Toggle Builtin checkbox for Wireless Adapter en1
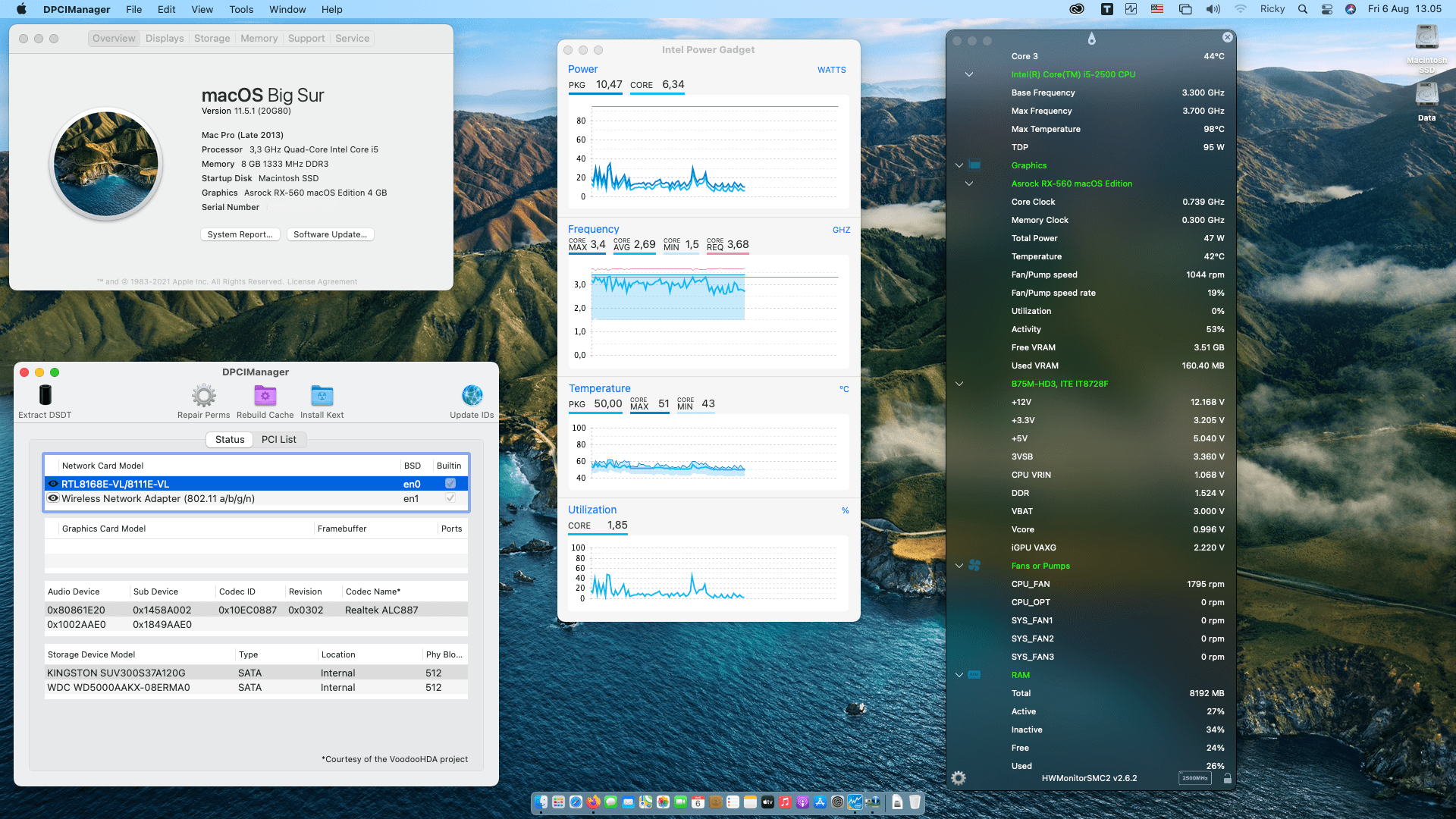 (450, 498)
